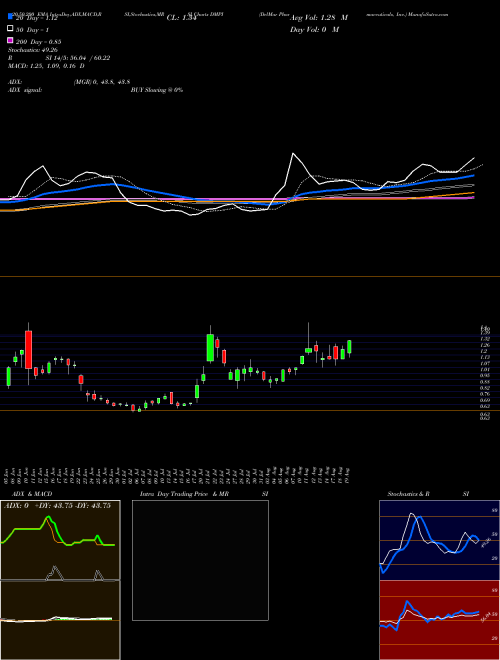Select the '50 Day = 1' legend text
Screen dimensions: 500x660
coord(33,30)
